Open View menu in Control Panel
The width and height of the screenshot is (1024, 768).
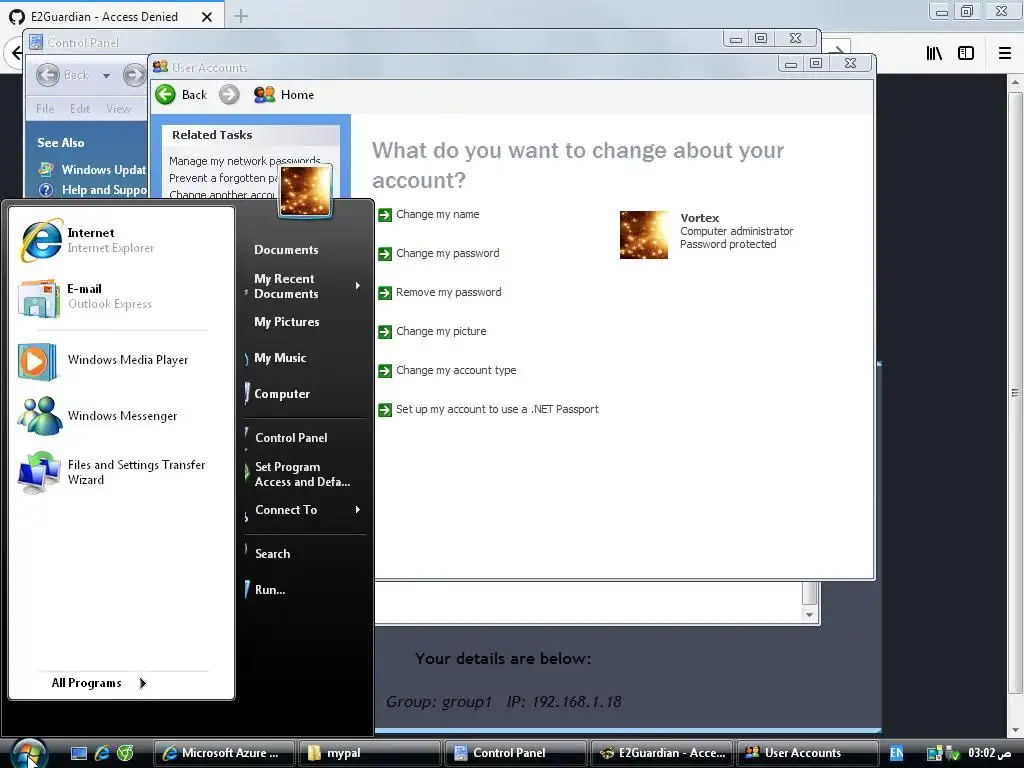coord(118,109)
